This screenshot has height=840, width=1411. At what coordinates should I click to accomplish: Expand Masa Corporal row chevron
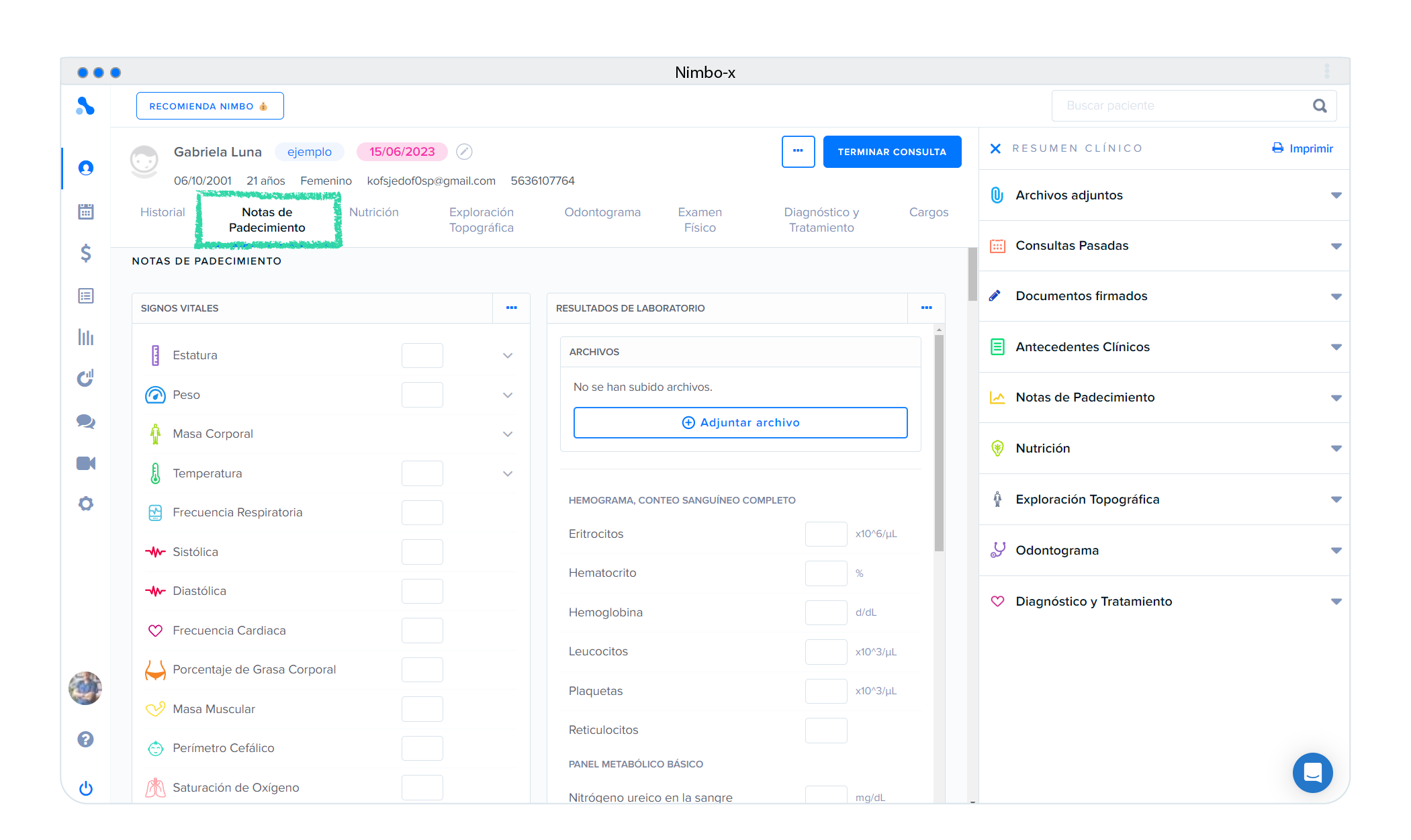tap(508, 434)
